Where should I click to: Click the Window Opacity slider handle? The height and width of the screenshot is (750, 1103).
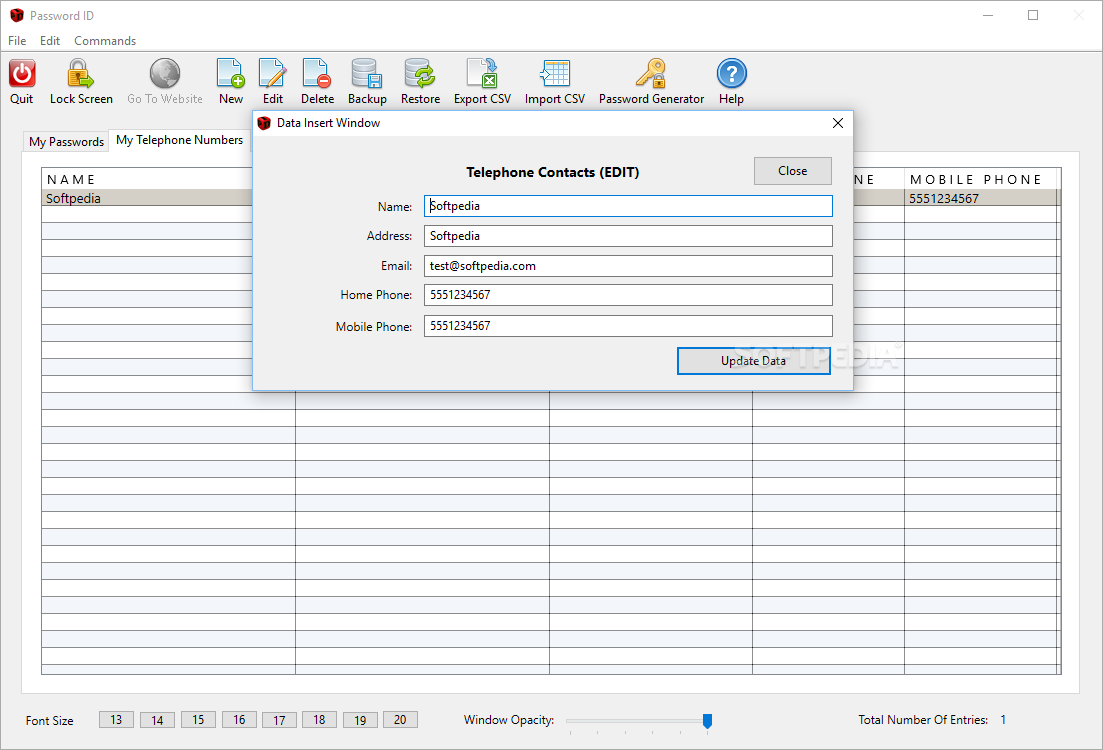[708, 720]
